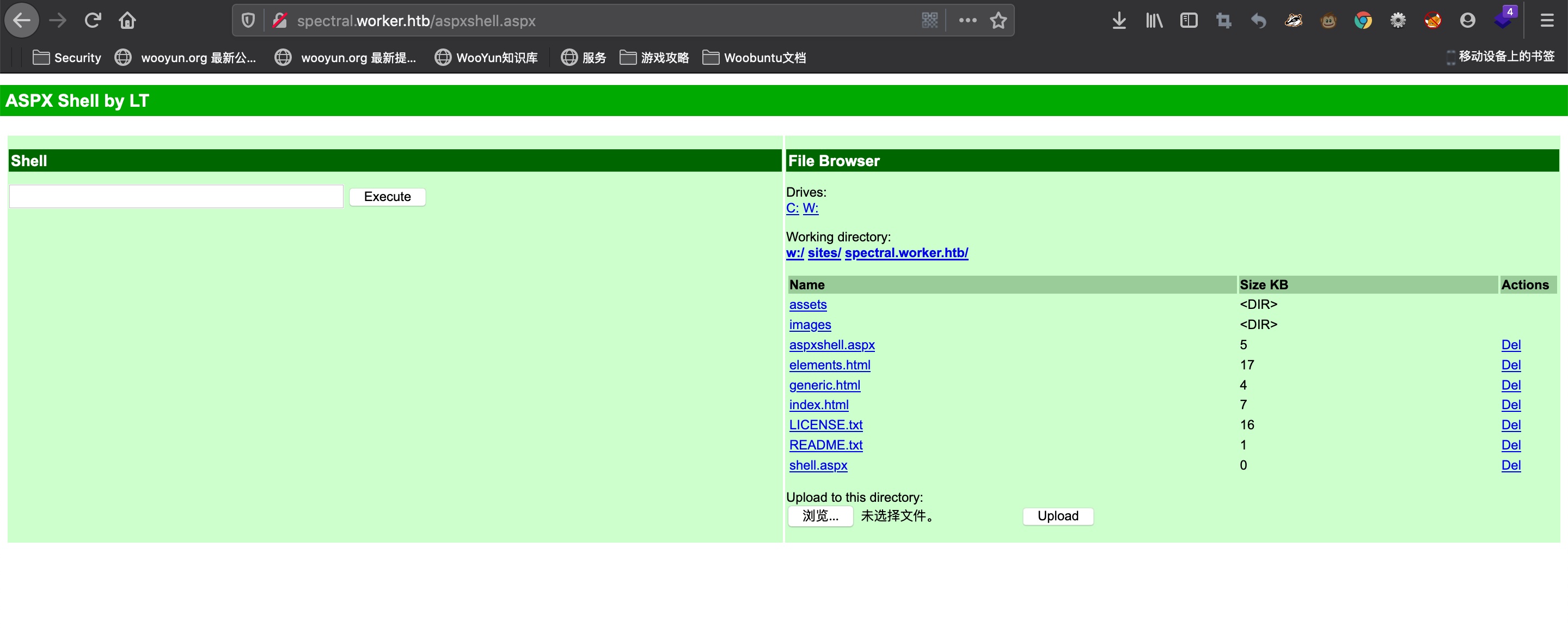Open the Firefox account avatar icon
The image size is (1568, 632).
1467,21
